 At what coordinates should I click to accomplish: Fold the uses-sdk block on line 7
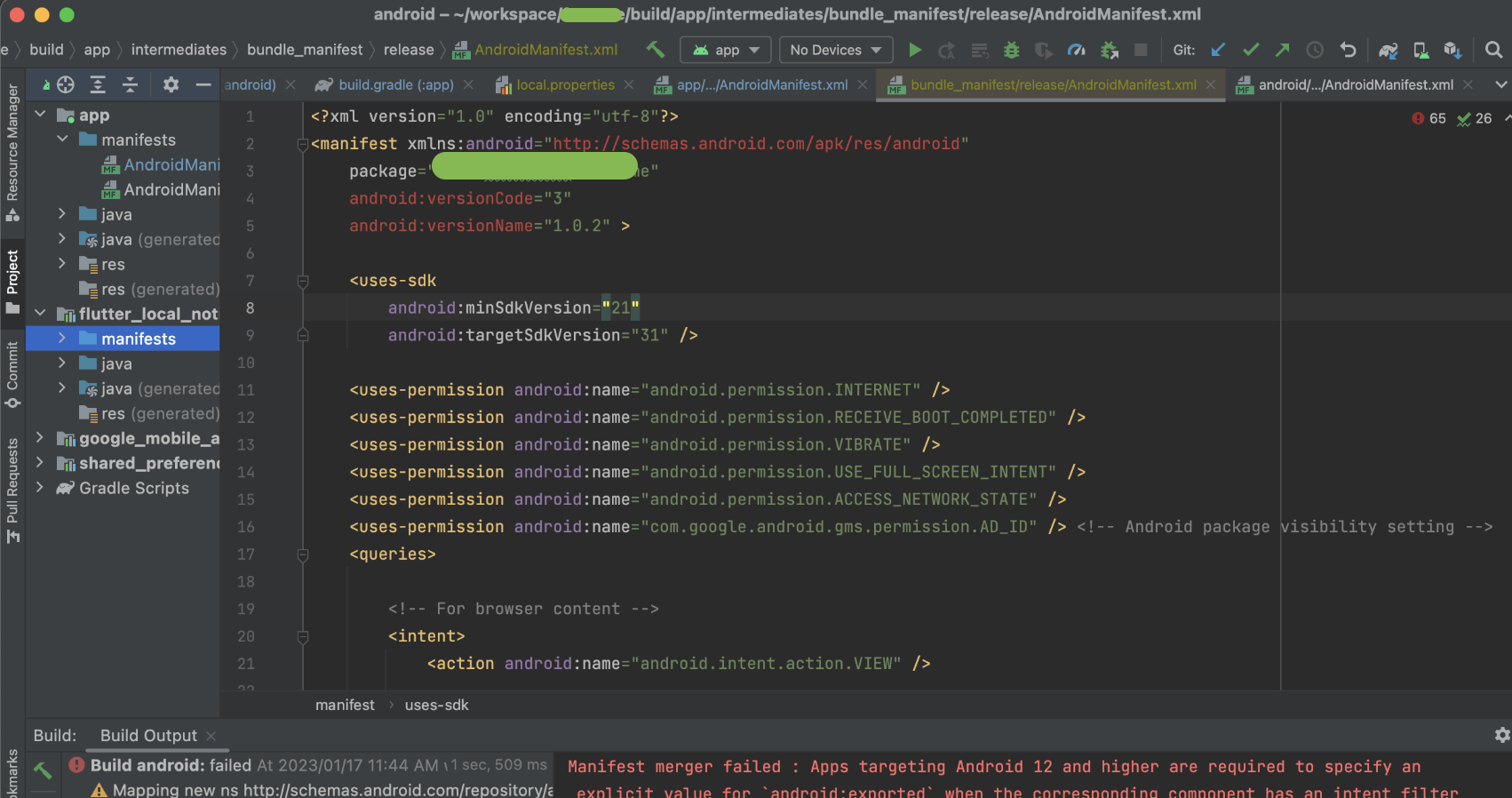(x=303, y=281)
